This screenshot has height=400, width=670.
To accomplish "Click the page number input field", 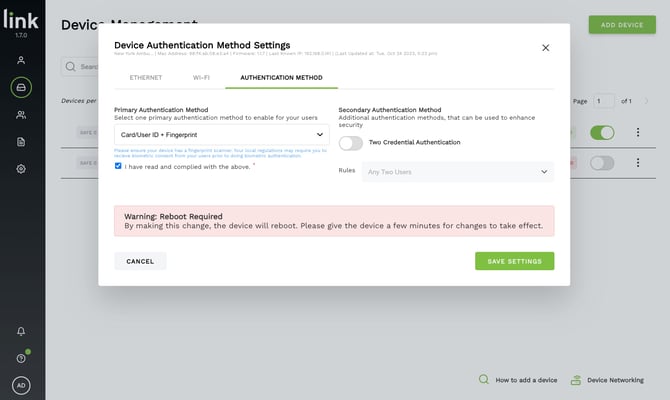I will click(x=604, y=101).
